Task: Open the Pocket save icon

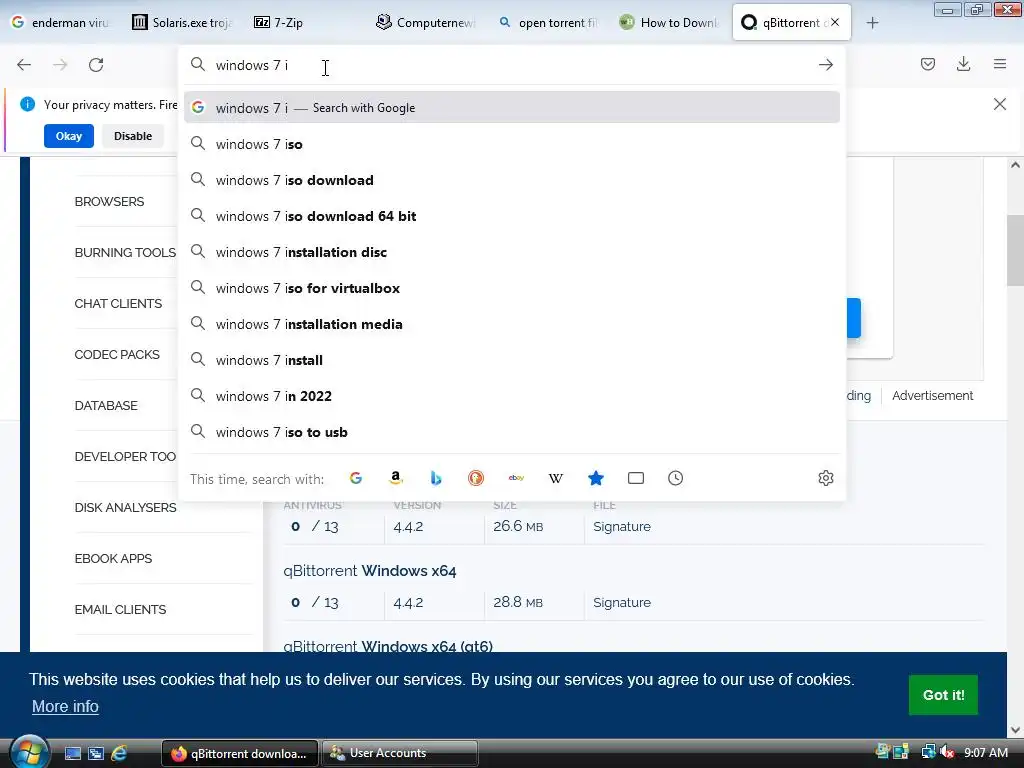Action: 927,64
